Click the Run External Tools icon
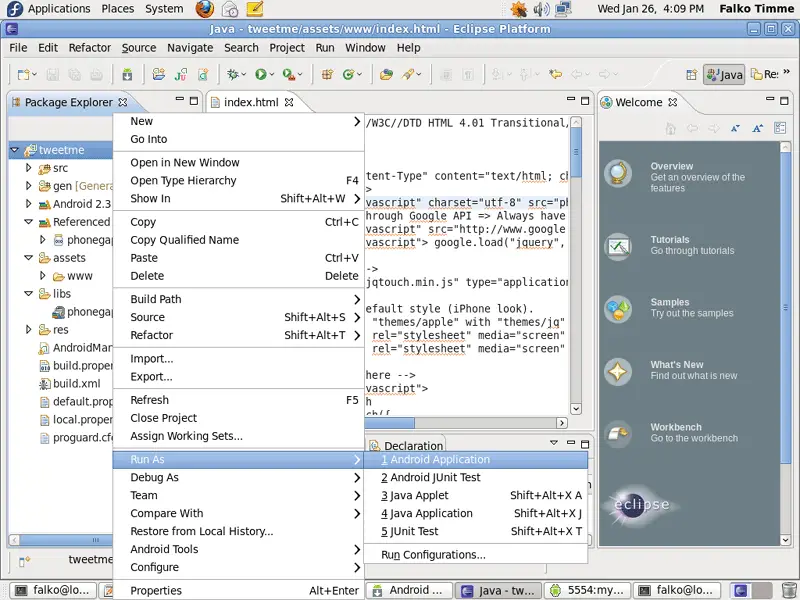Viewport: 800px width, 600px height. (x=289, y=74)
